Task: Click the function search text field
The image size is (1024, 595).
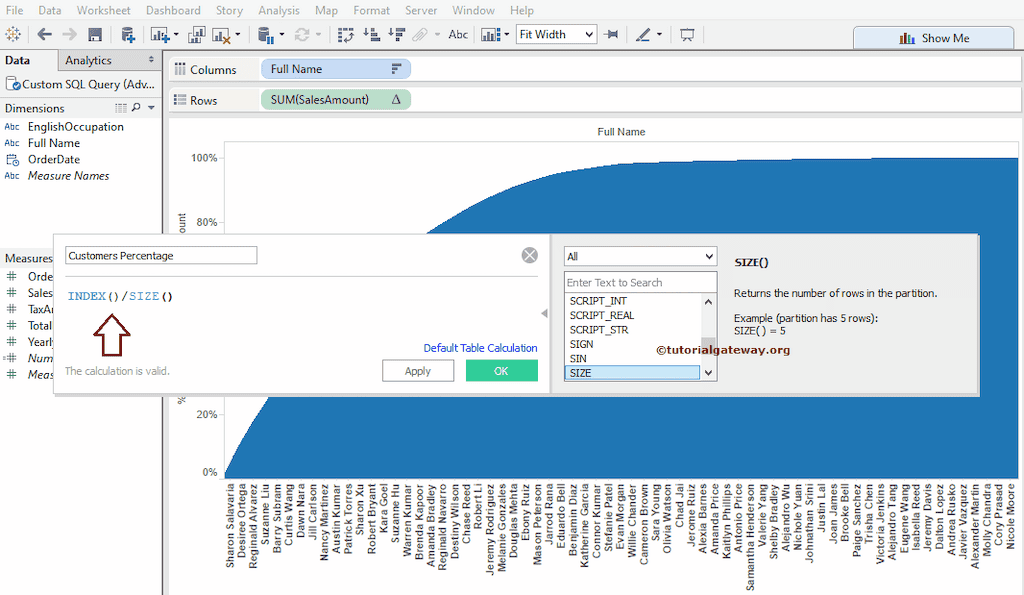Action: coord(640,283)
